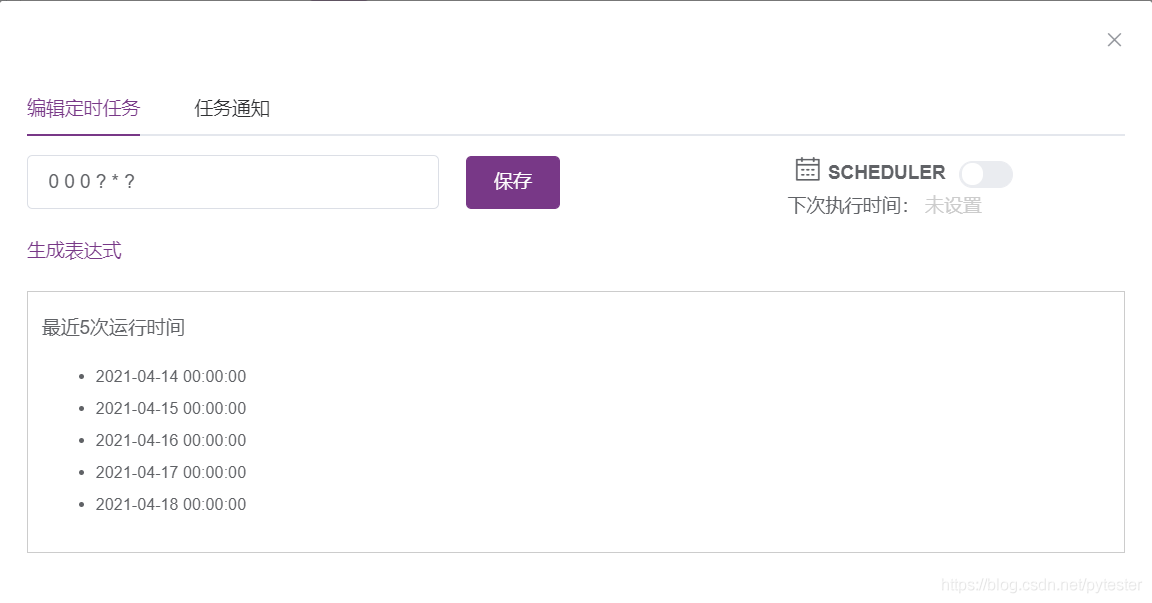The height and width of the screenshot is (603, 1152).
Task: Click the 最近5次运行时间 heading
Action: pos(113,327)
